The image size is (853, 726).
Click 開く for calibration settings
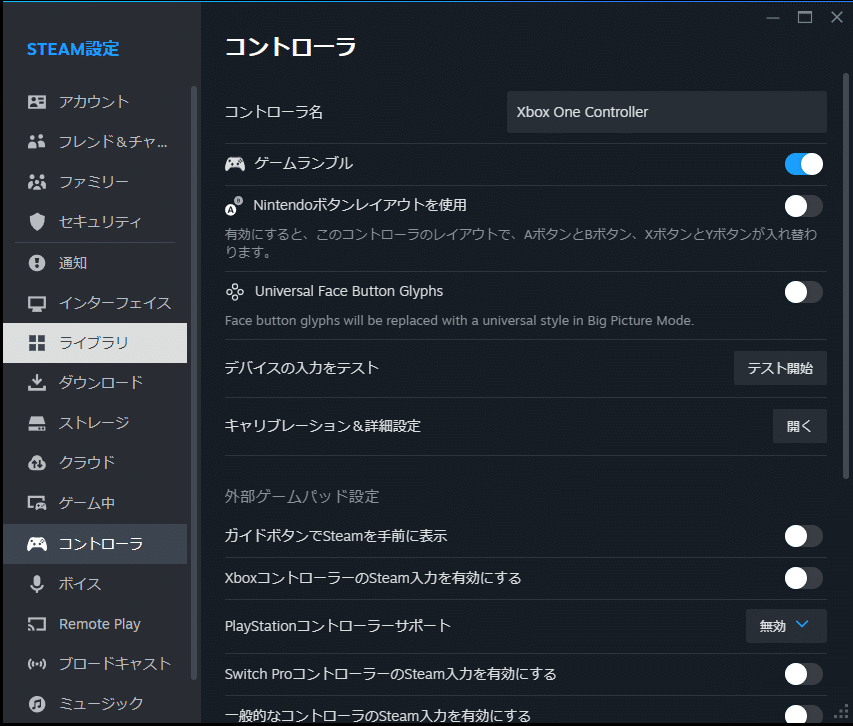tap(800, 426)
